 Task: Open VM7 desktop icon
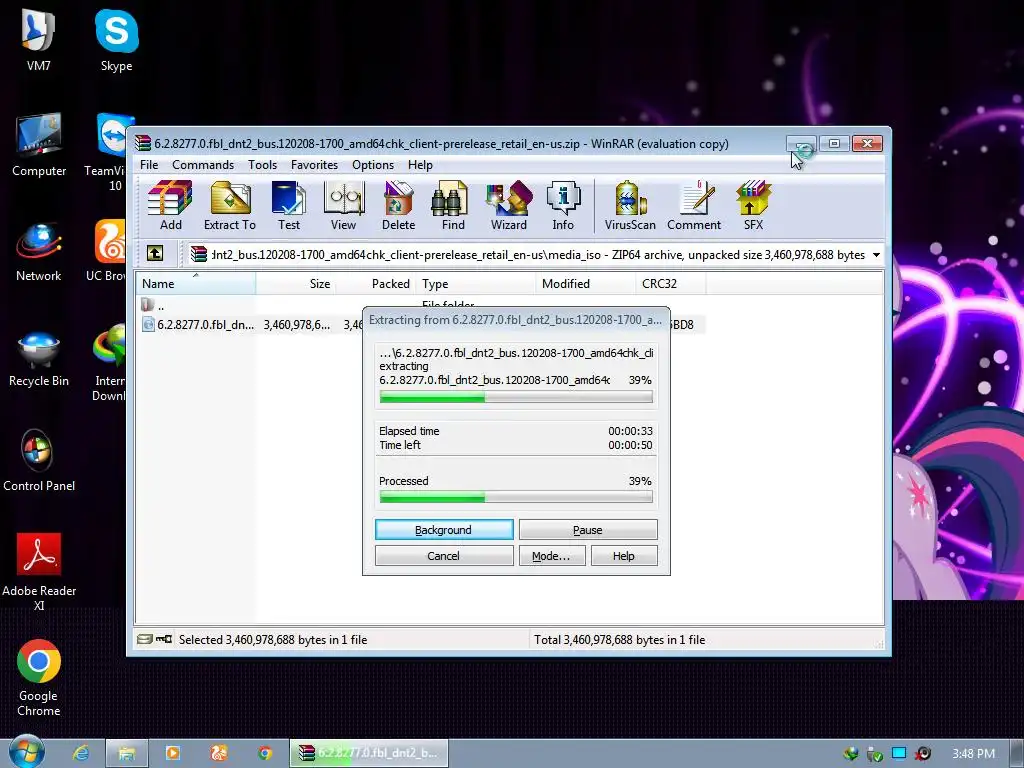(x=39, y=39)
